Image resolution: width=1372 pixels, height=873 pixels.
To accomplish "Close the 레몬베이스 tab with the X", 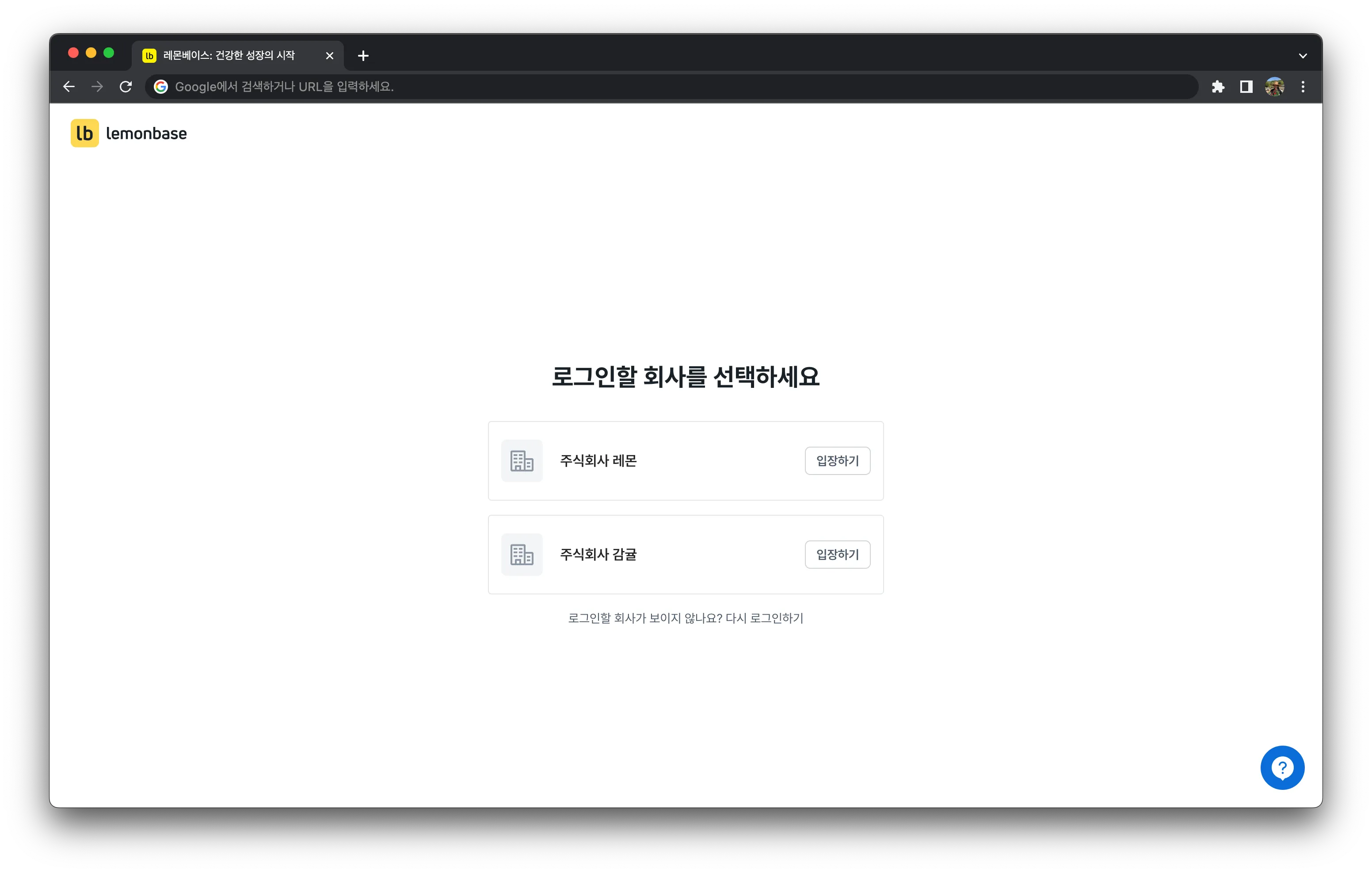I will [329, 55].
